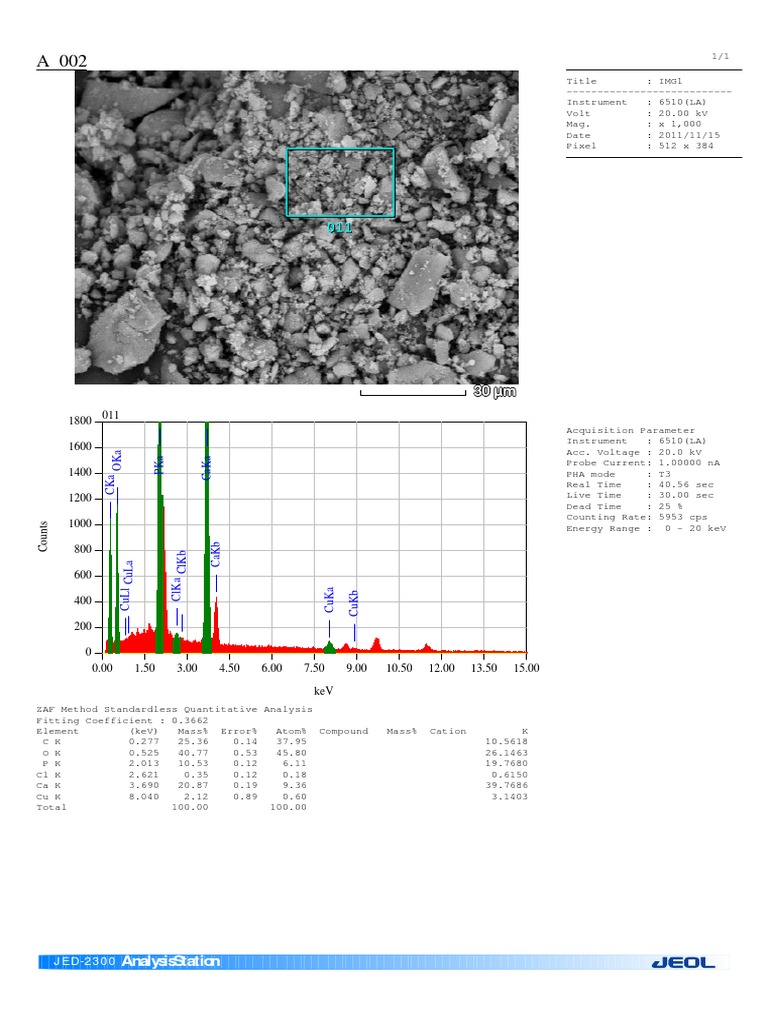This screenshot has height=1024, width=768.
Task: Click the 011 spectrum title above chart
Action: click(110, 415)
